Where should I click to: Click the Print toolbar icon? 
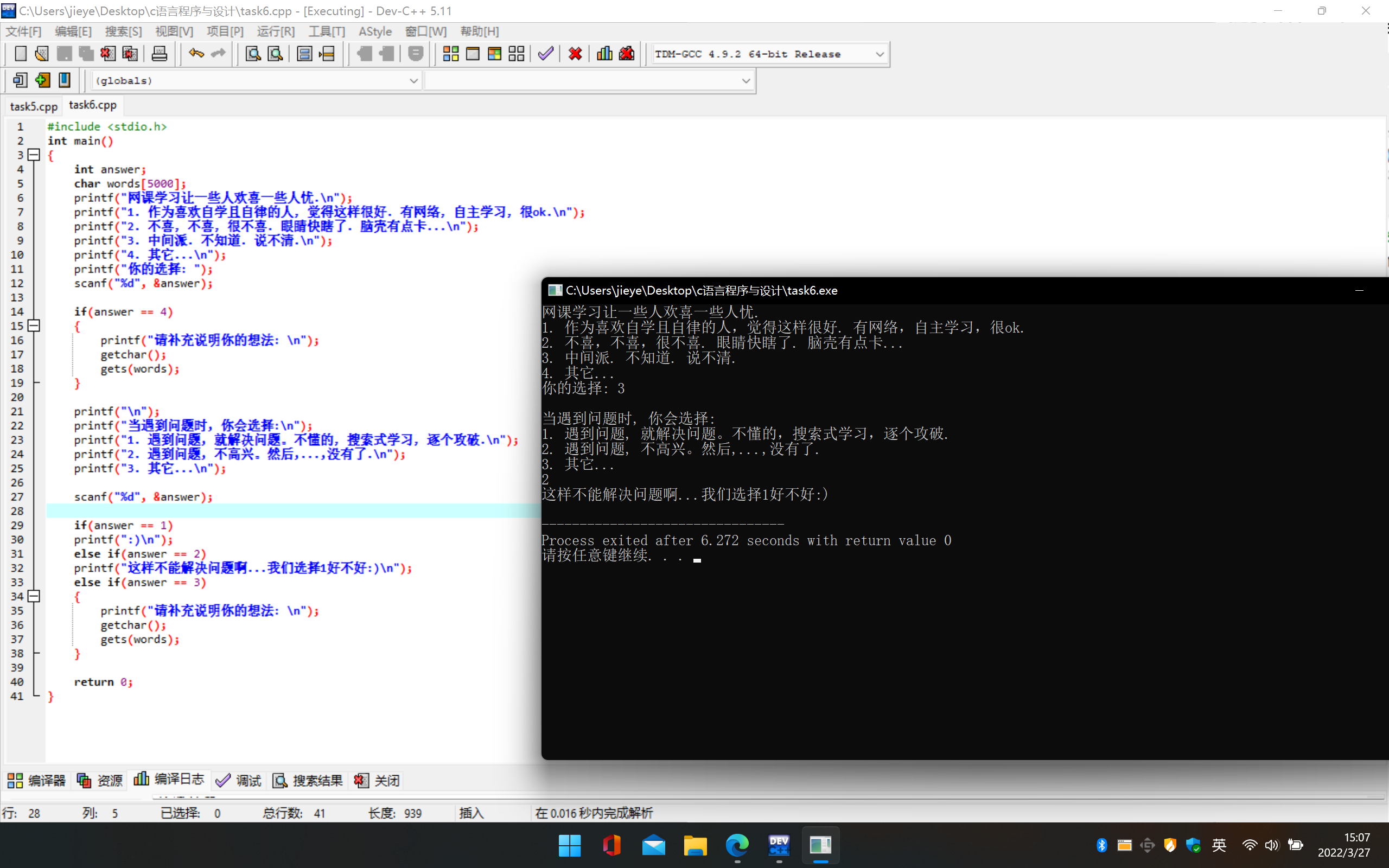pyautogui.click(x=159, y=54)
